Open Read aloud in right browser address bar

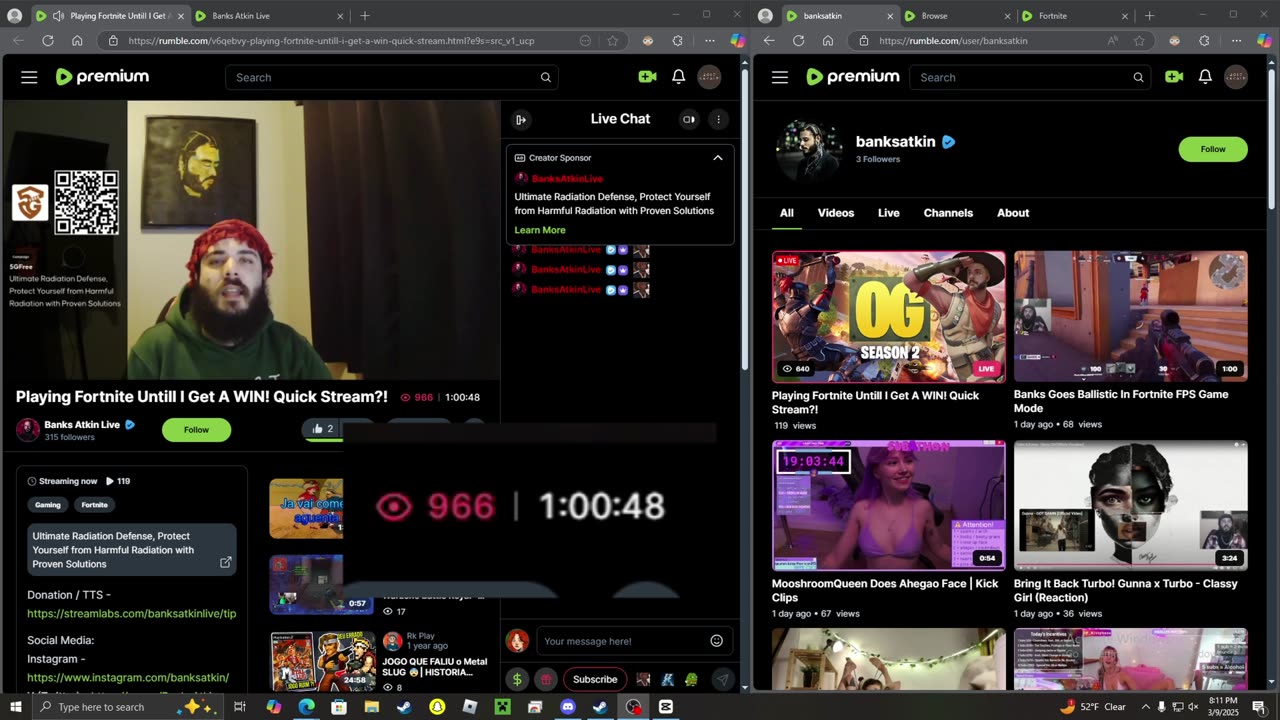[1112, 41]
